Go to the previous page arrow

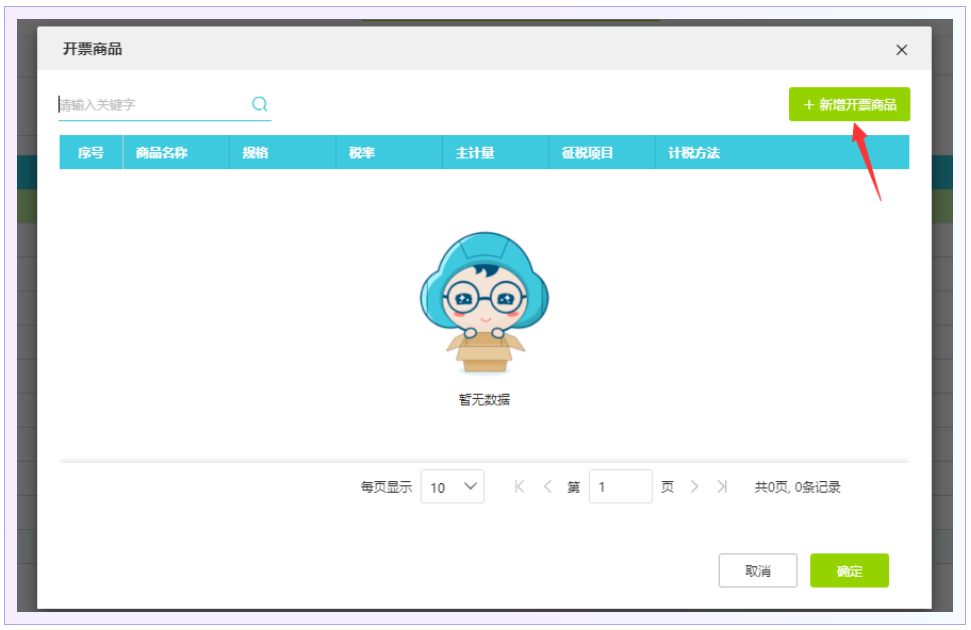coord(547,487)
